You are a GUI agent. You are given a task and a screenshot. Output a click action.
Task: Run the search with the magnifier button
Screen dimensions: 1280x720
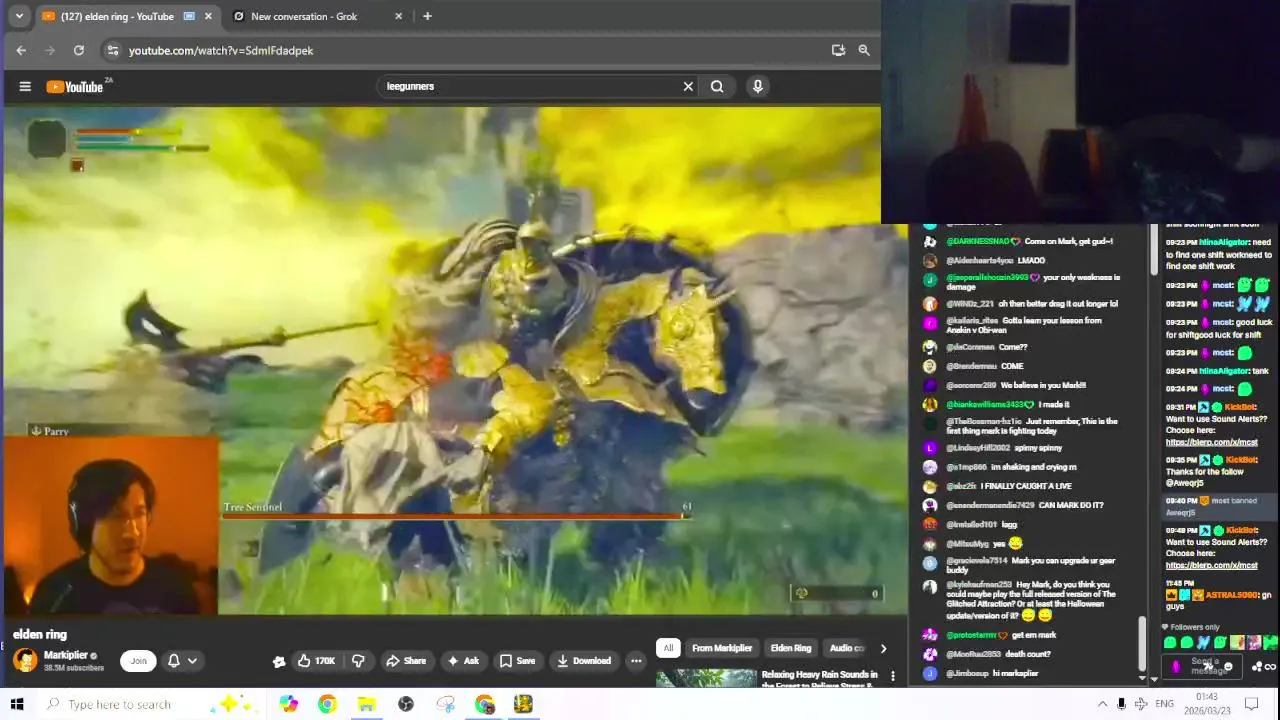717,86
